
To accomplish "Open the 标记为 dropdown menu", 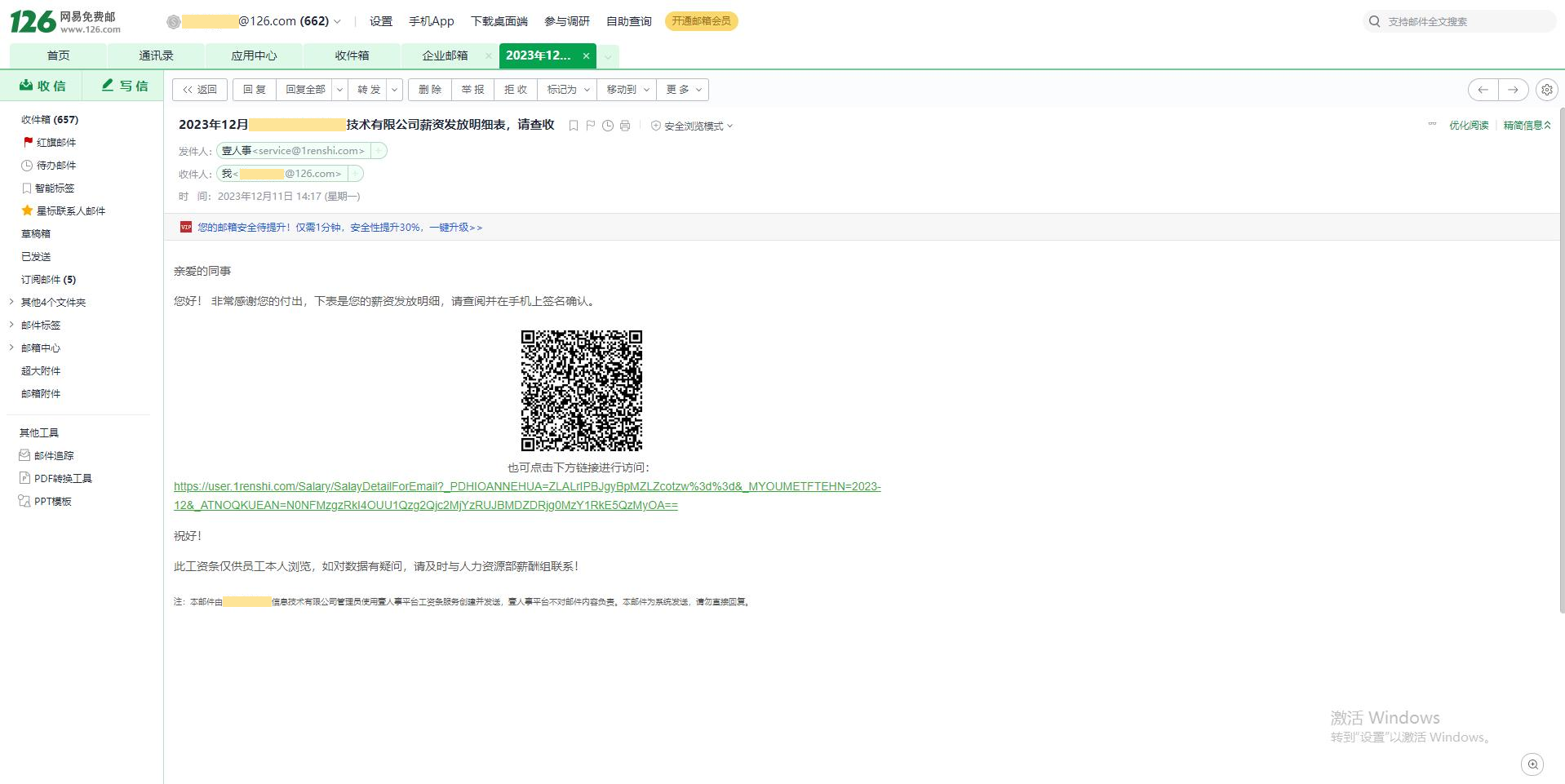I will (568, 90).
